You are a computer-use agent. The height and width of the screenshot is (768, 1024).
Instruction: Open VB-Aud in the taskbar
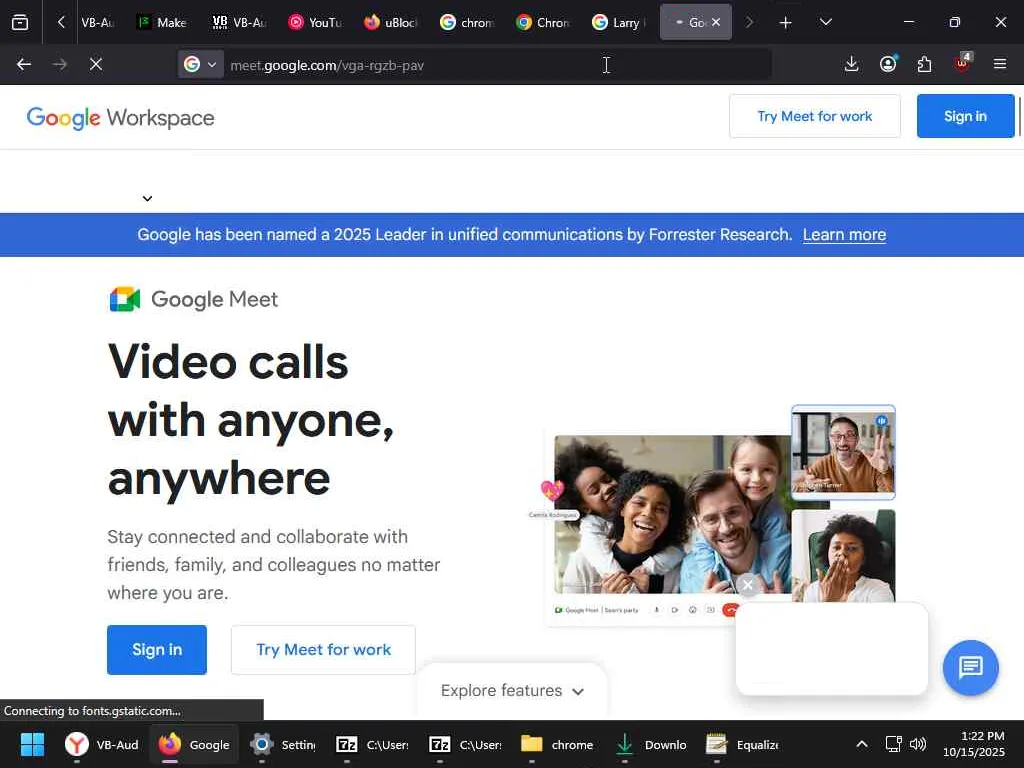tap(103, 744)
